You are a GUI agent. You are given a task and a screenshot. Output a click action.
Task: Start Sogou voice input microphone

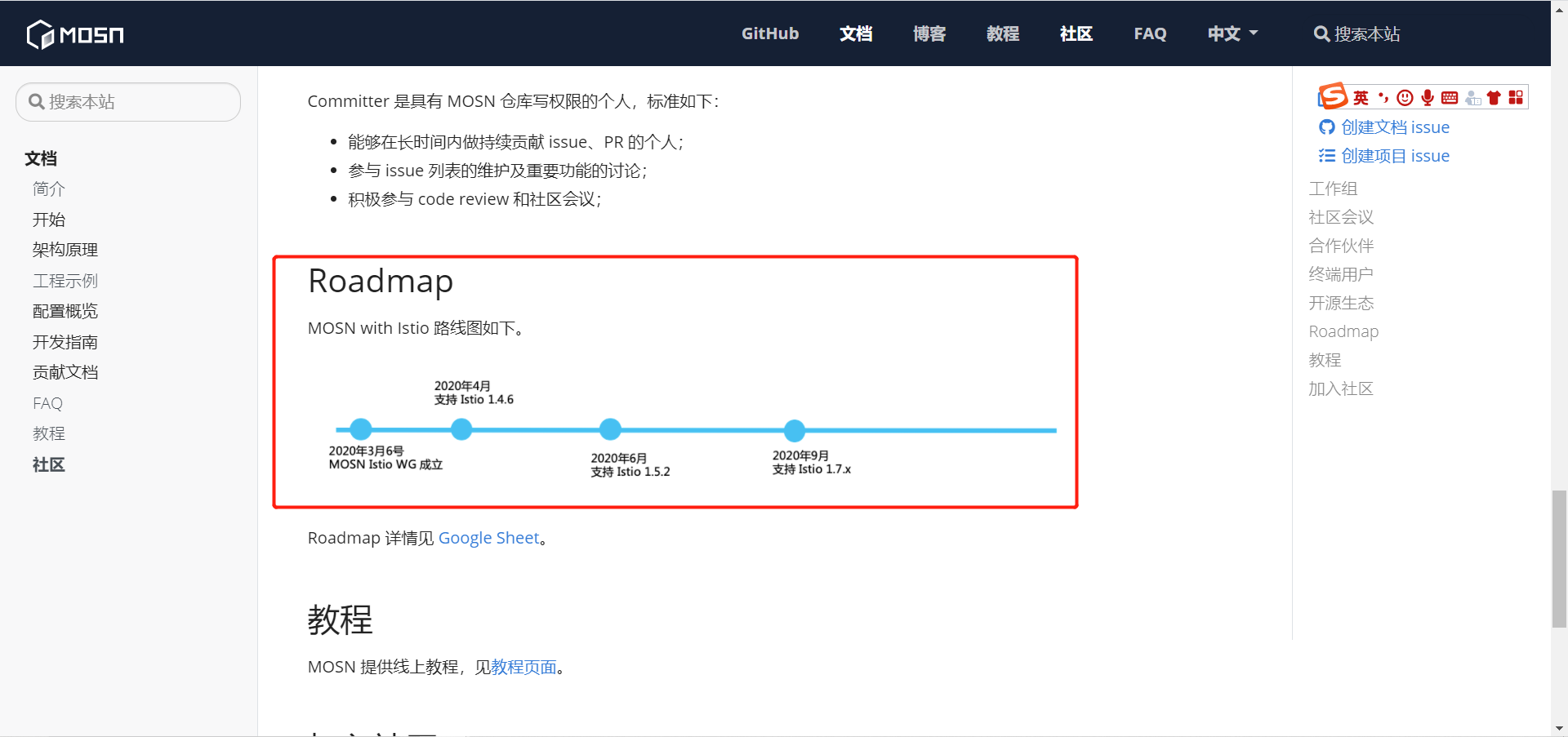1428,98
